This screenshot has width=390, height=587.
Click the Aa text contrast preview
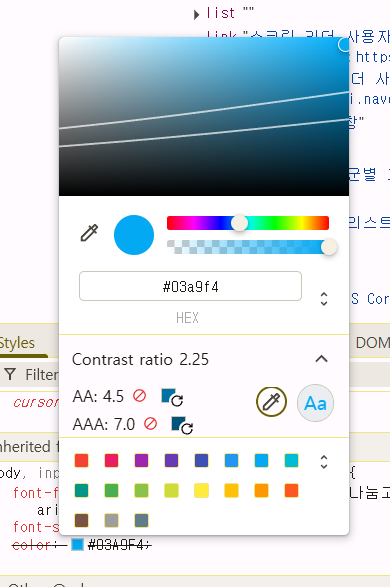click(x=316, y=403)
